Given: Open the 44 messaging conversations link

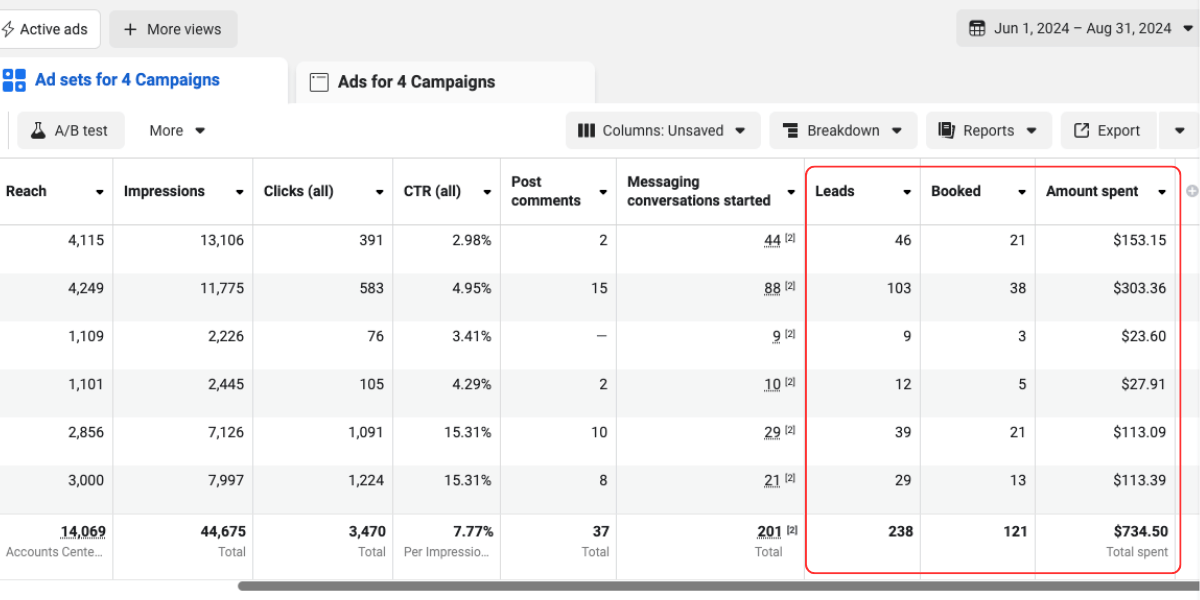Looking at the screenshot, I should [x=770, y=240].
